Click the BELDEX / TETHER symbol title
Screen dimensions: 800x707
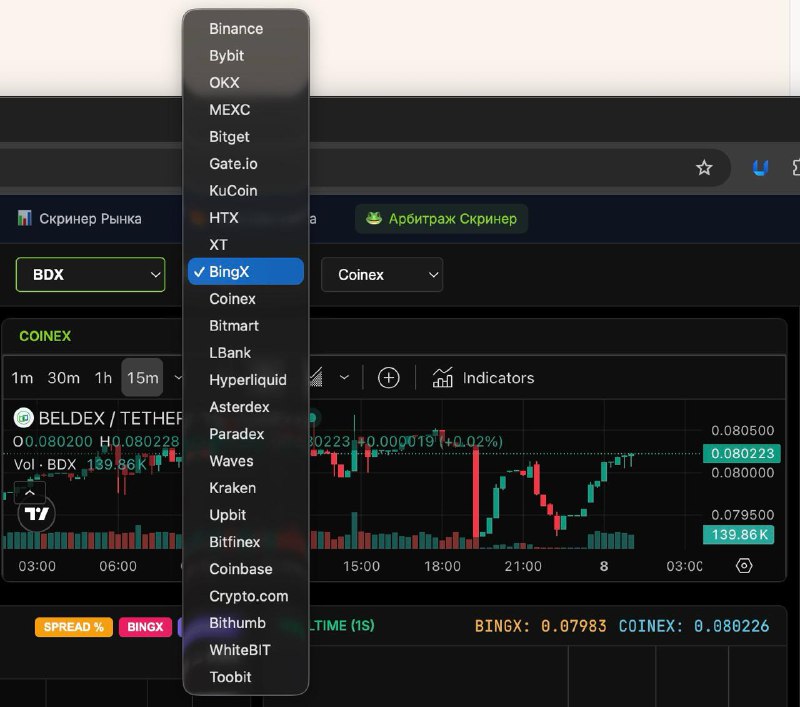111,418
